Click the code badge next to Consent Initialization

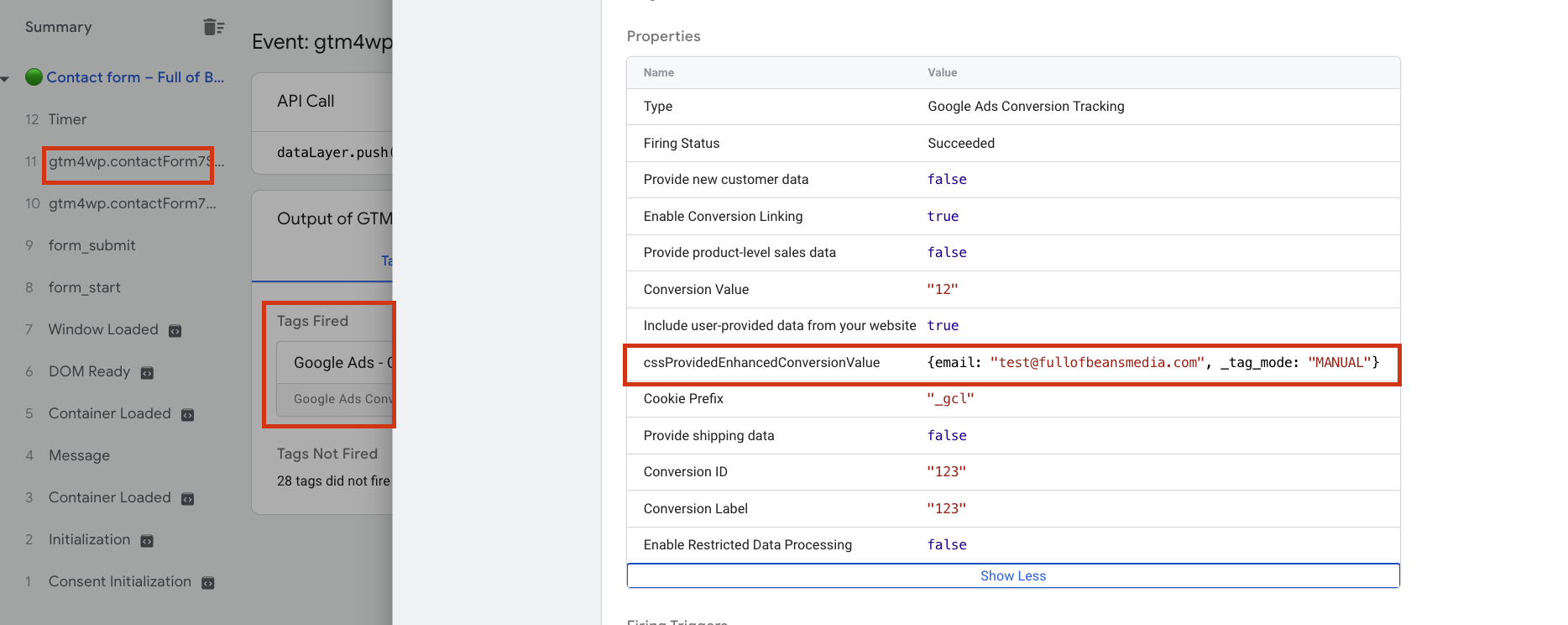click(x=208, y=582)
